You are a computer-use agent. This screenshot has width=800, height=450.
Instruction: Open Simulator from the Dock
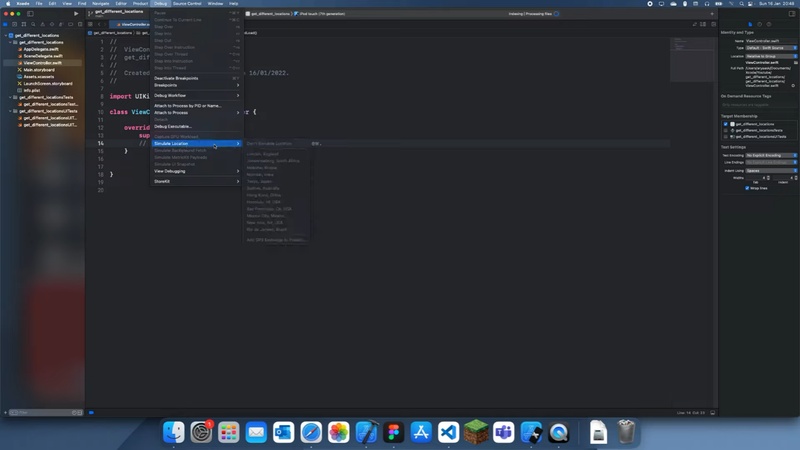tap(531, 432)
